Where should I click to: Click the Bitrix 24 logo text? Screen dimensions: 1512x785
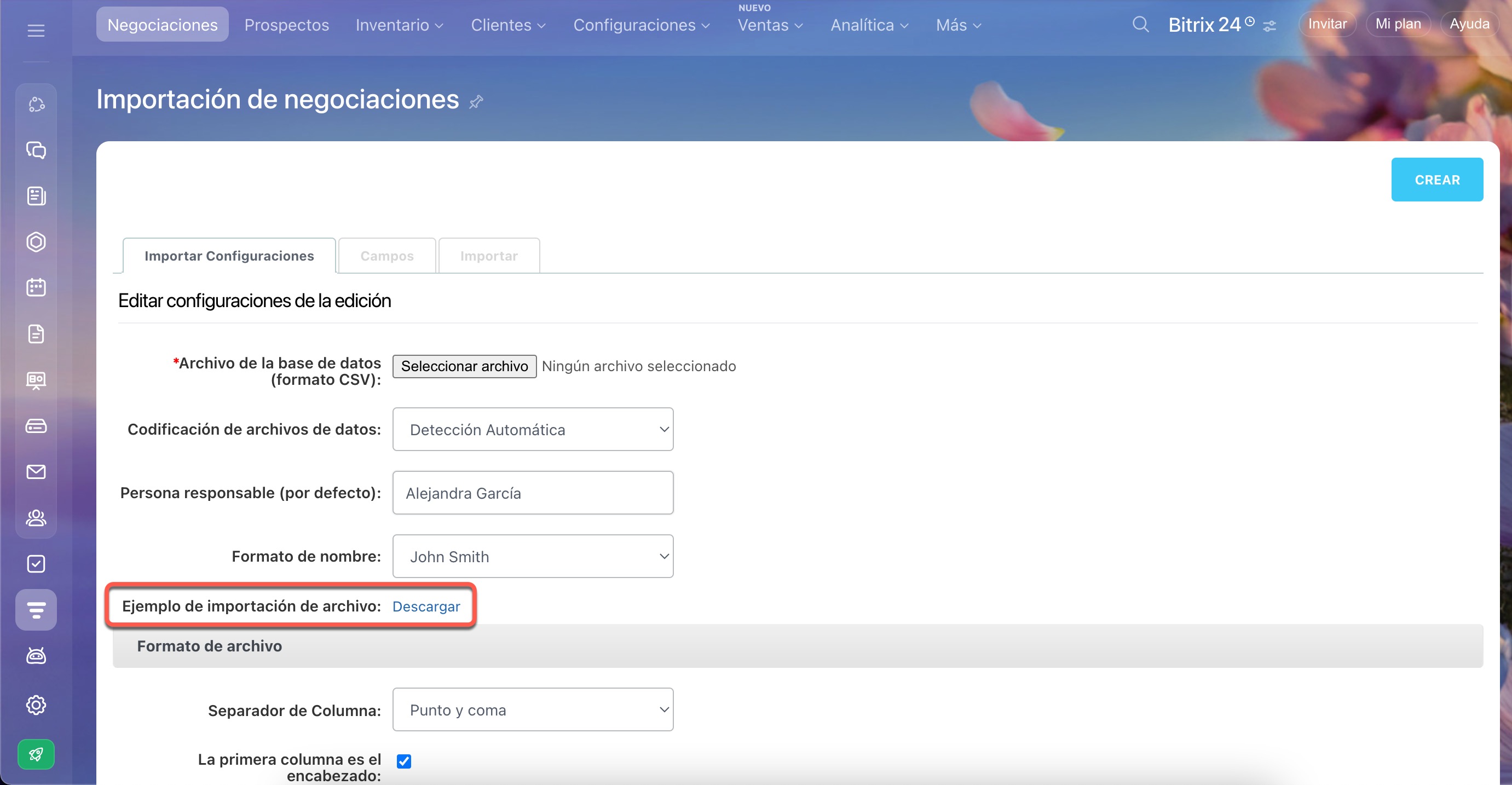click(1204, 25)
